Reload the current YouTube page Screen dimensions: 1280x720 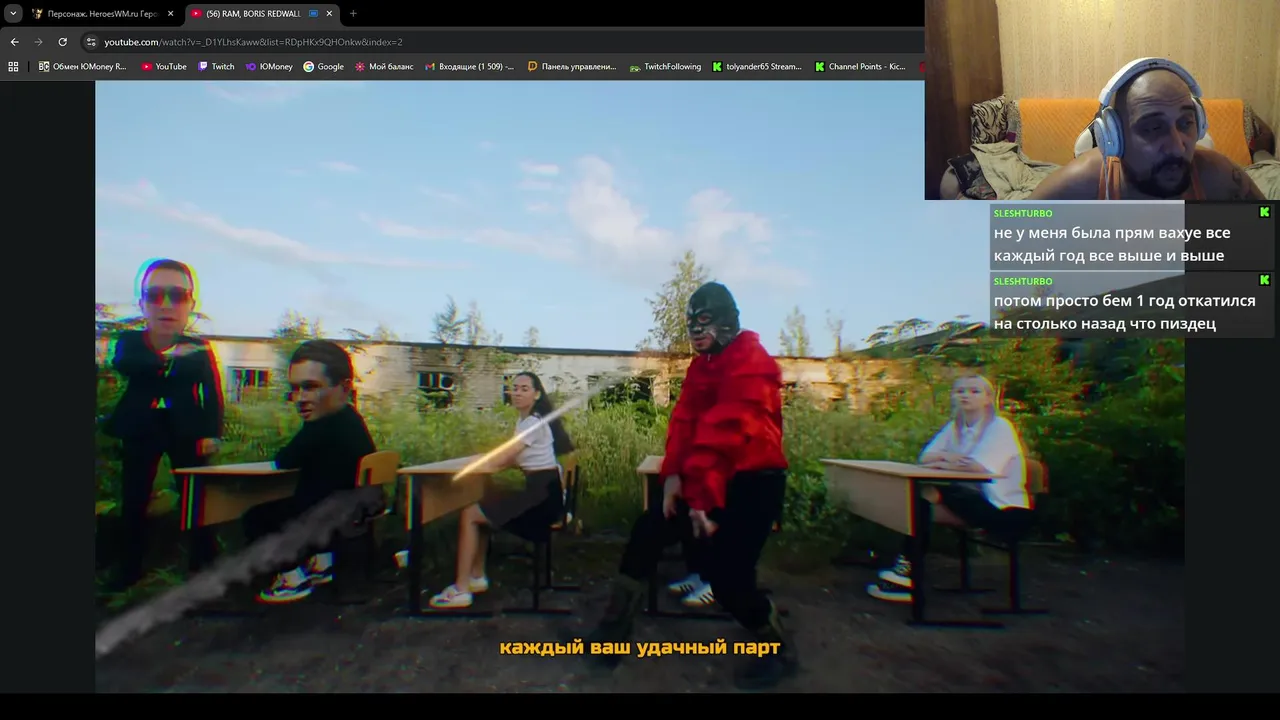[62, 42]
